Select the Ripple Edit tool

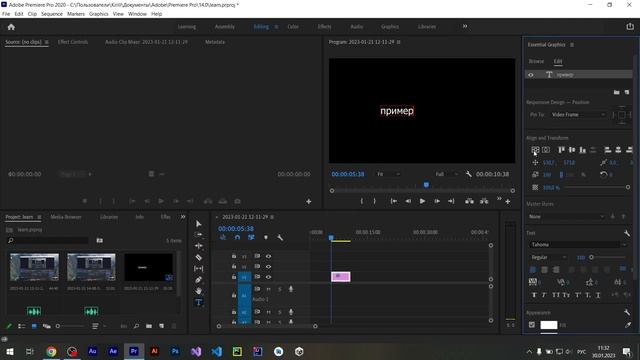pyautogui.click(x=198, y=246)
